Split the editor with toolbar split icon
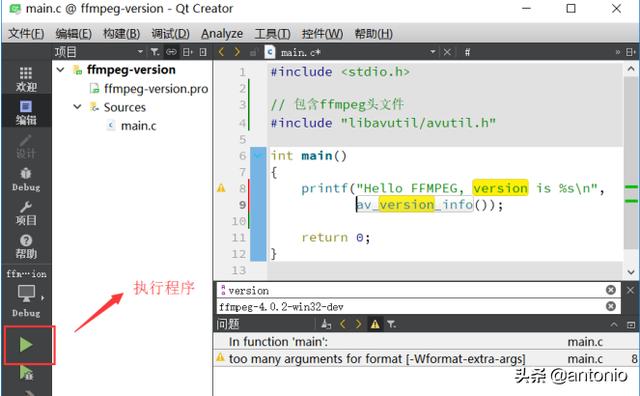Image resolution: width=640 pixels, height=396 pixels. (x=631, y=52)
